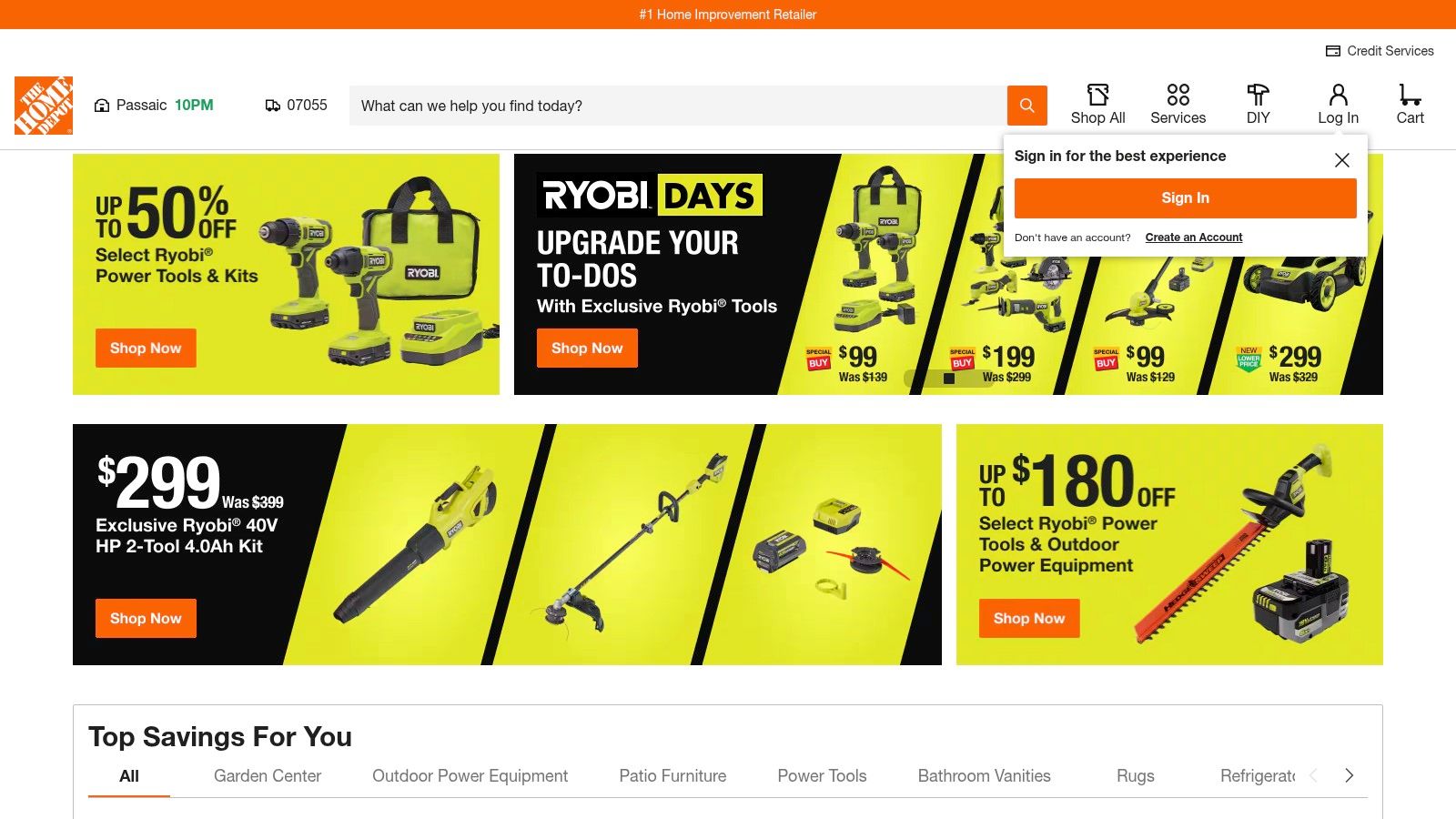This screenshot has width=1456, height=819.
Task: Click the orange search magnifier button
Action: (x=1027, y=106)
